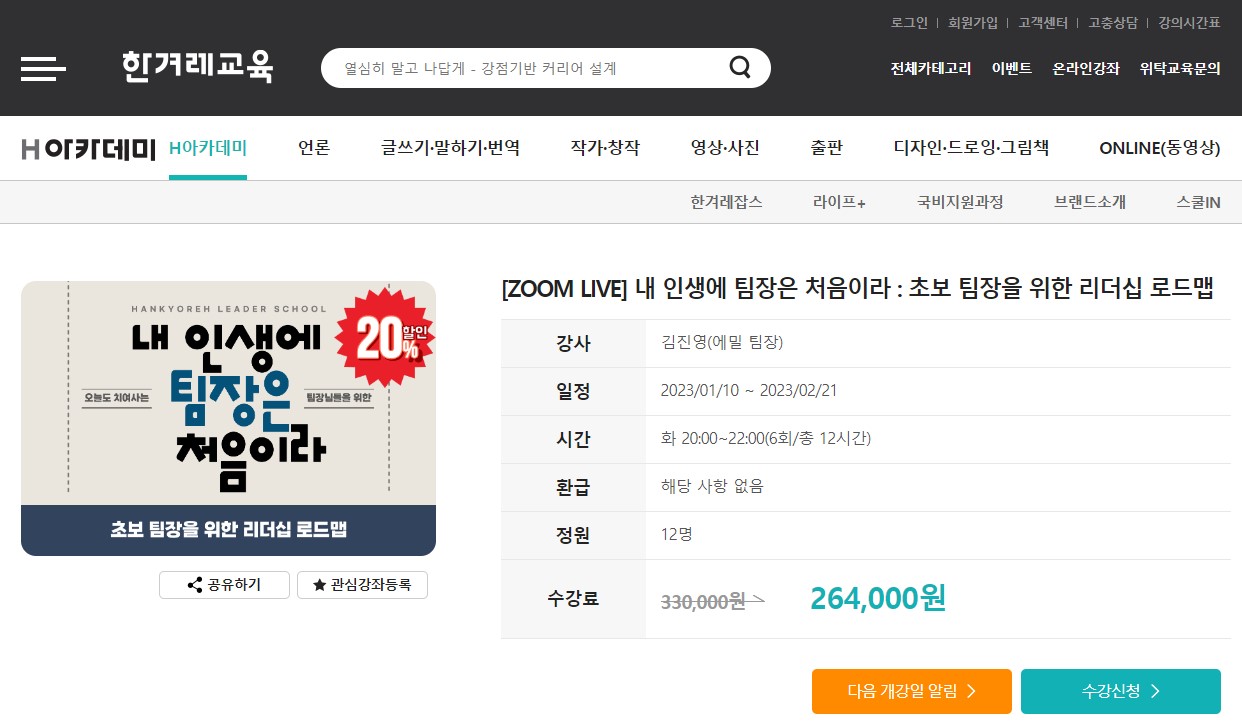Open 브랜드소개 submenu
Image resolution: width=1242 pixels, height=726 pixels.
pyautogui.click(x=1090, y=202)
